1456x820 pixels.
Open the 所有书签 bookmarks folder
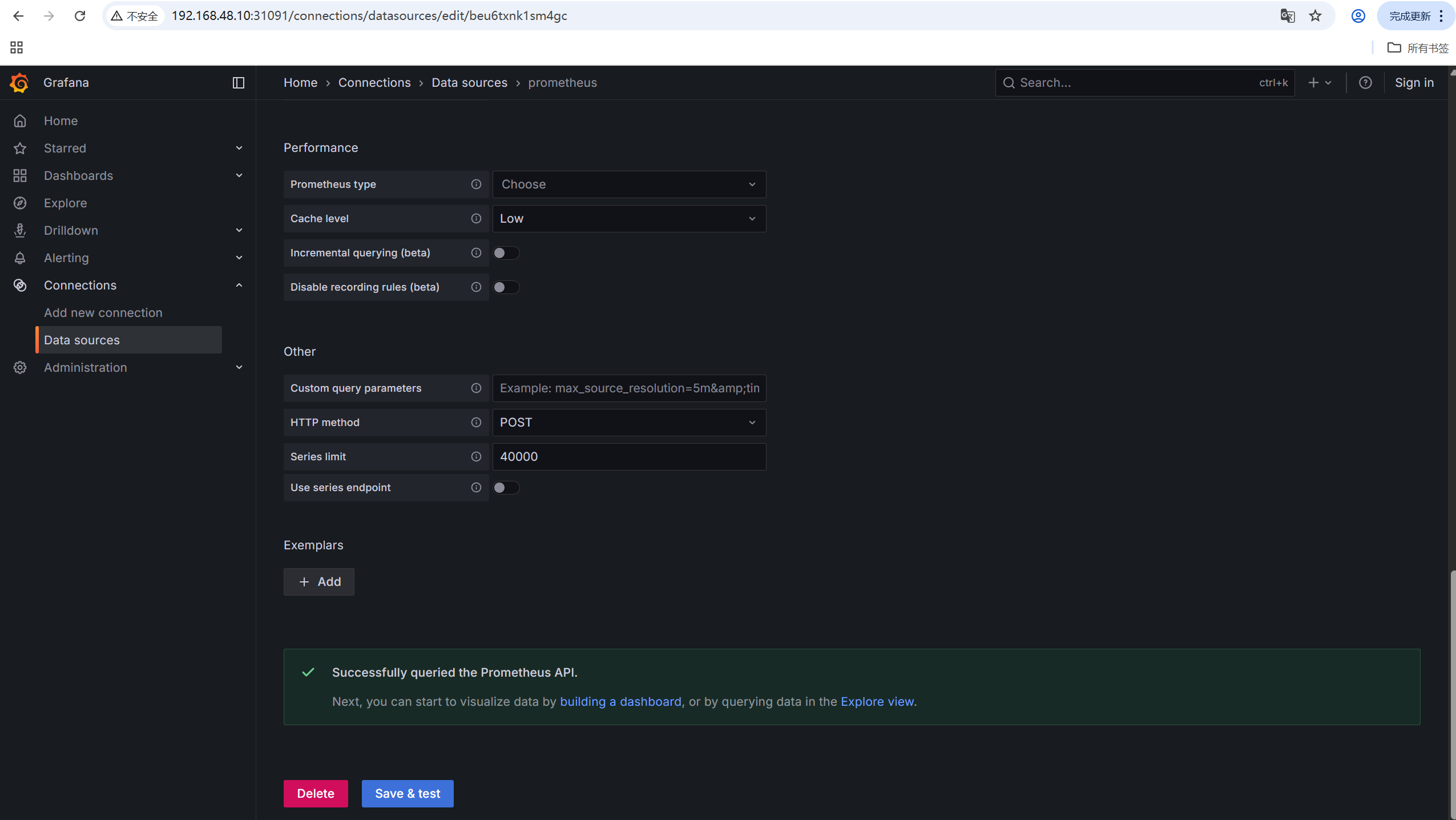(1418, 48)
